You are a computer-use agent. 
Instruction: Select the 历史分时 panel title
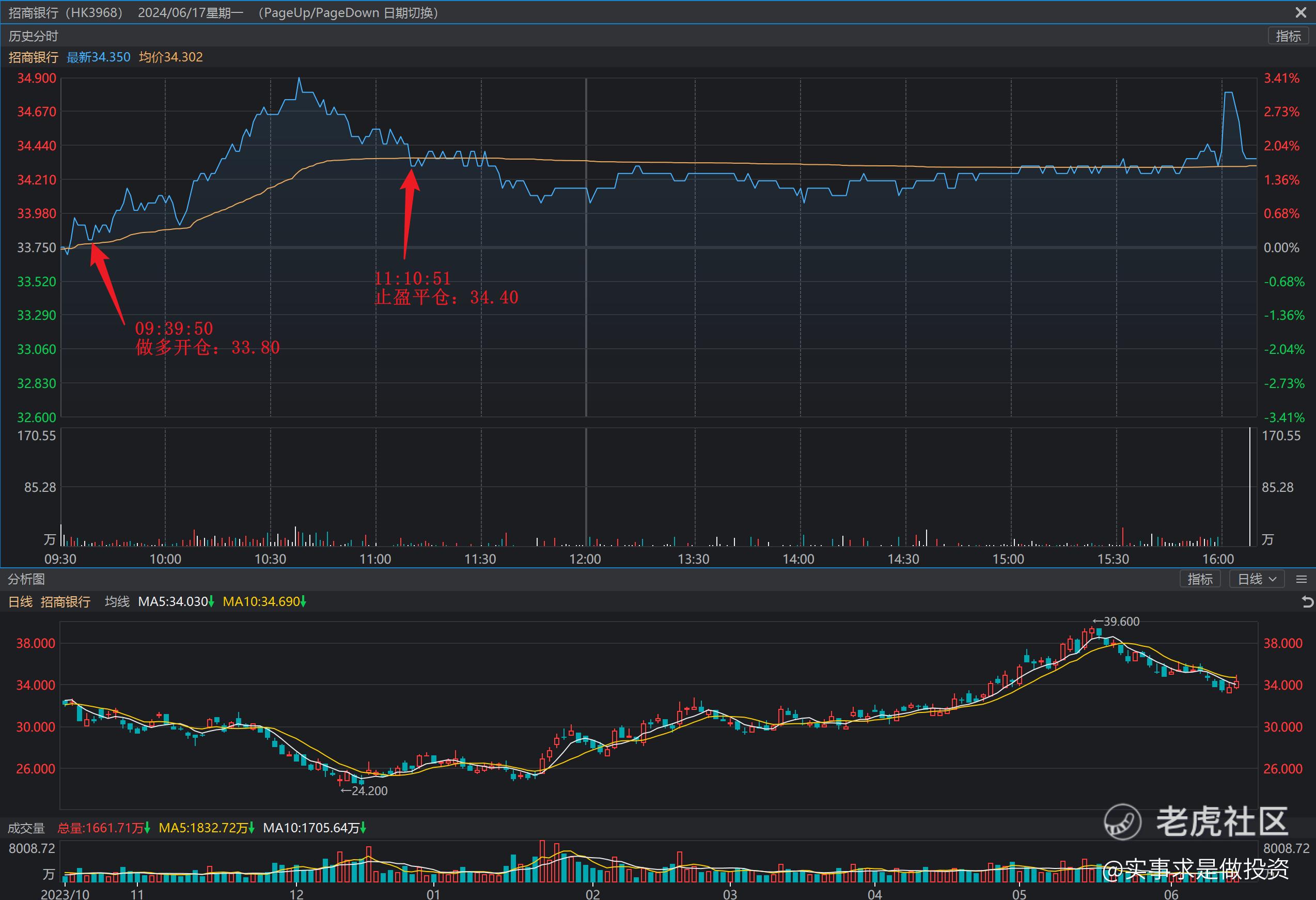coord(34,36)
